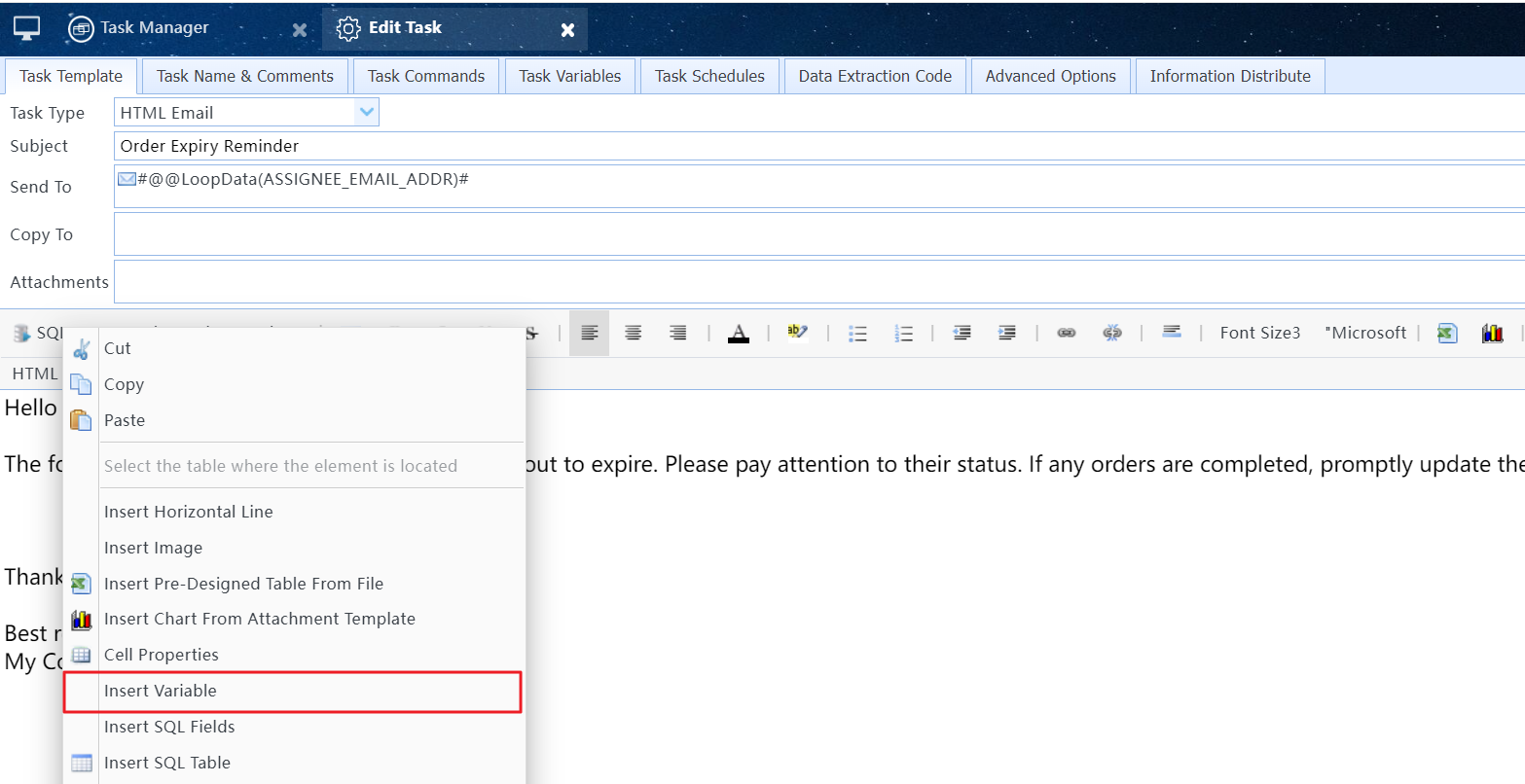Image resolution: width=1525 pixels, height=784 pixels.
Task: Insert a numbered list from the toolbar
Action: (x=903, y=334)
